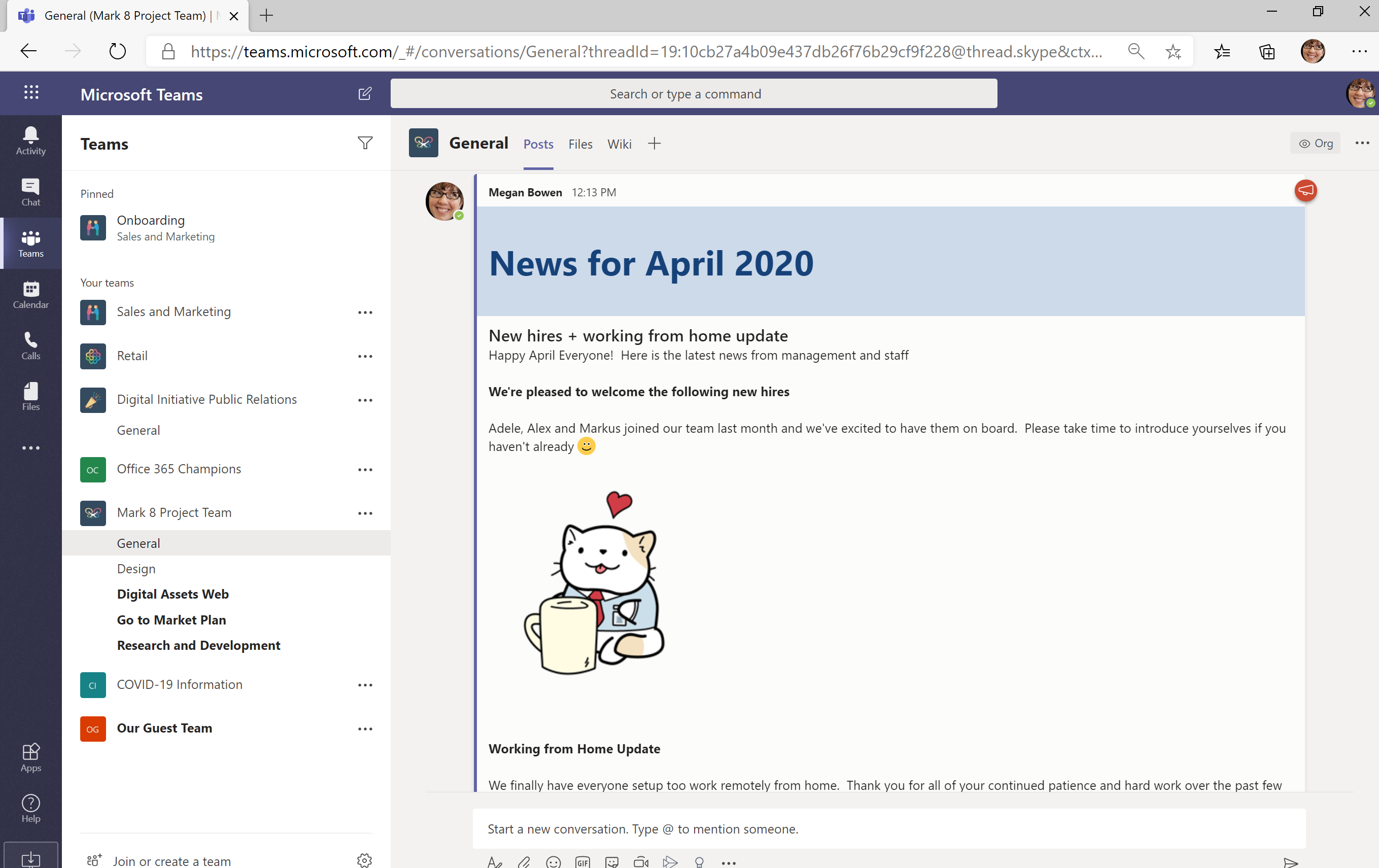Image resolution: width=1379 pixels, height=868 pixels.
Task: Open Retail team more options
Action: (x=365, y=356)
